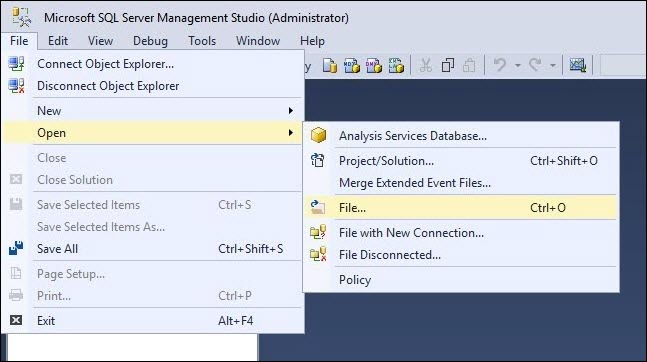Select Save Selected Items entry

tap(153, 205)
